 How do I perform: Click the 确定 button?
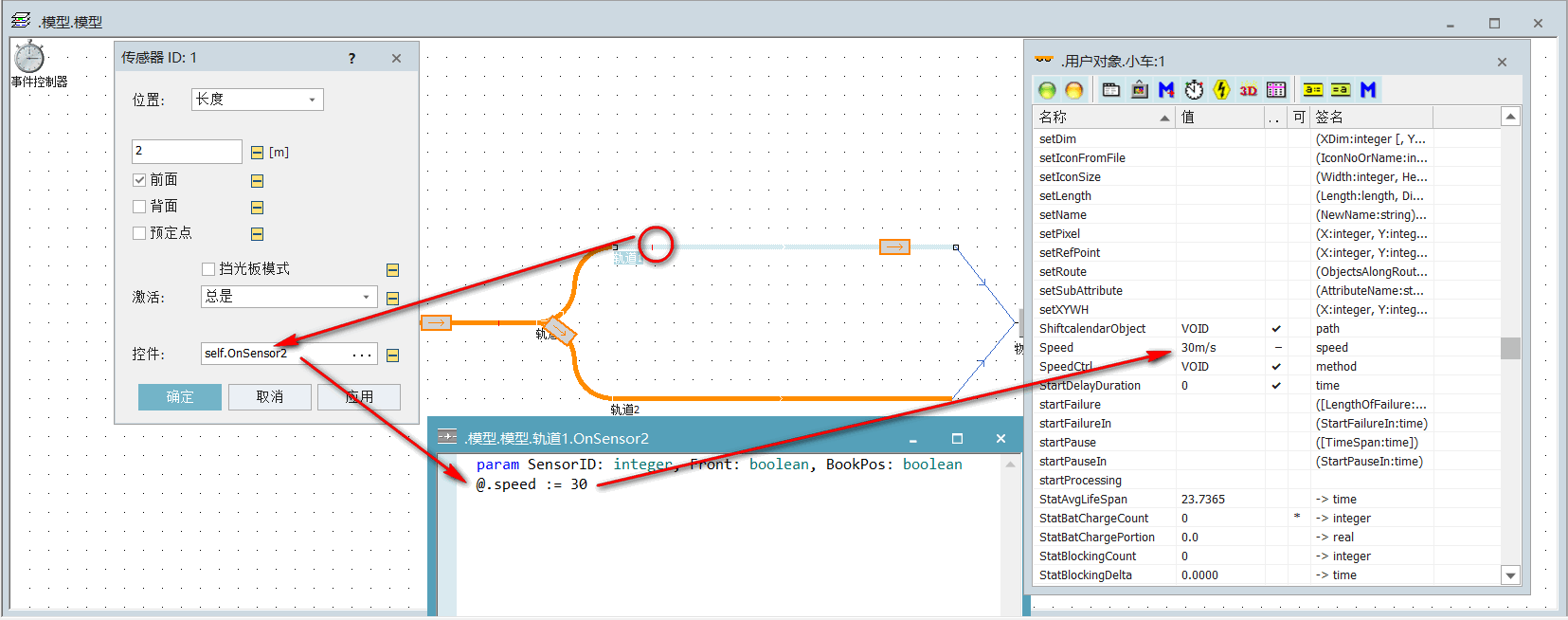click(x=180, y=397)
